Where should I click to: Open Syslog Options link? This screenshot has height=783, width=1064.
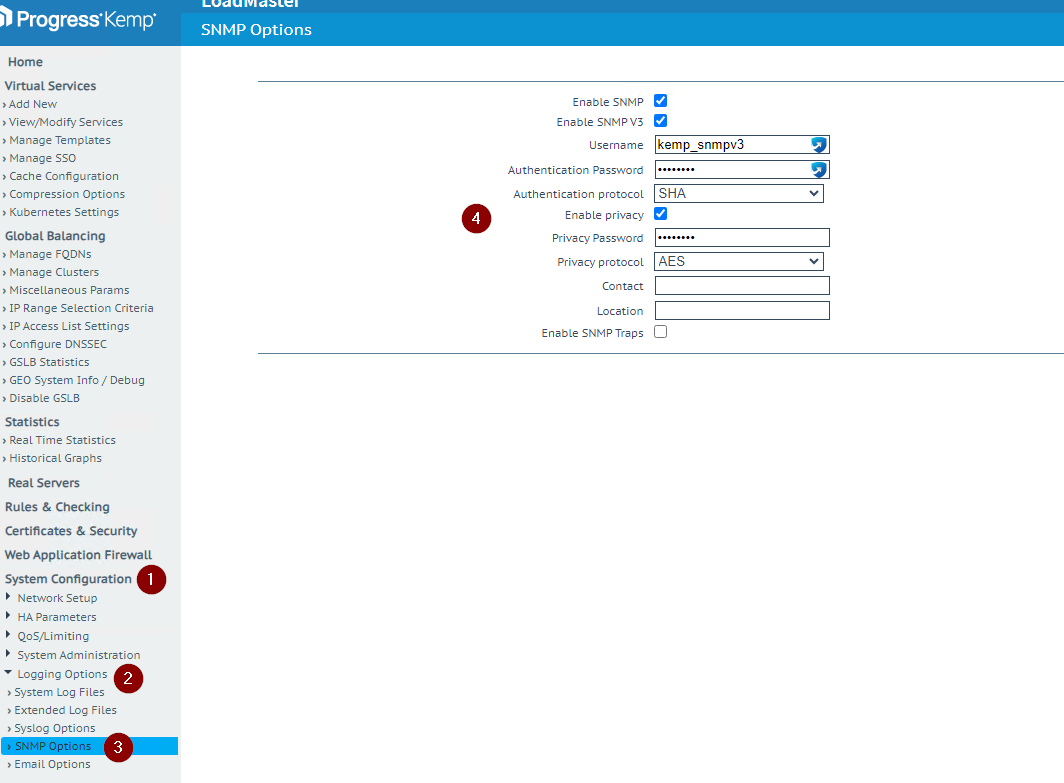click(x=54, y=728)
